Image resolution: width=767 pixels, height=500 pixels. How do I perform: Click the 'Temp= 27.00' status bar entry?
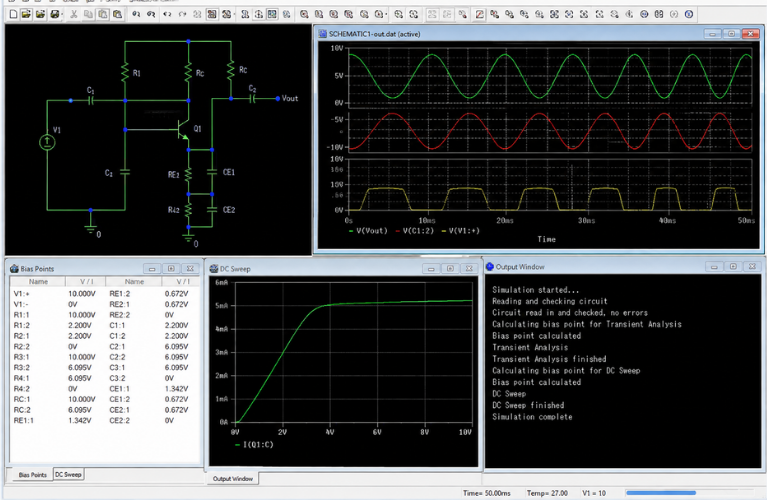click(x=547, y=493)
